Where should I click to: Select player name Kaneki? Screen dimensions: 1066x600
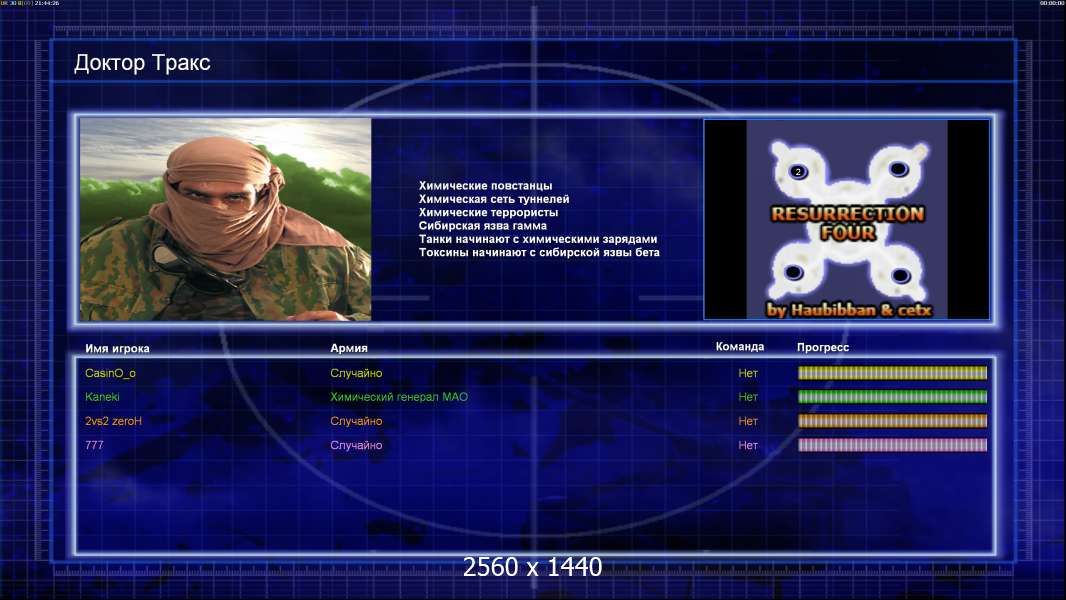pos(102,397)
